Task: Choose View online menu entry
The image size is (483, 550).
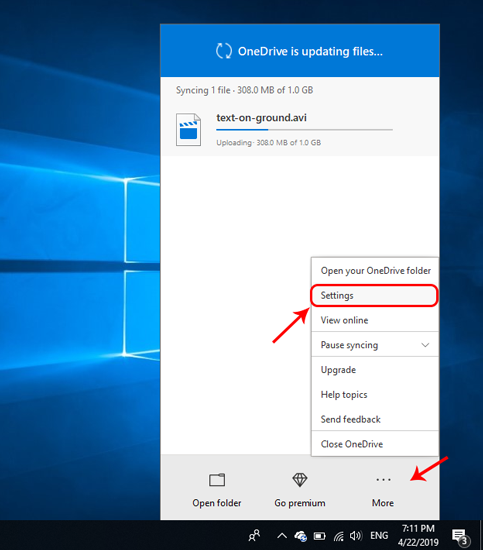Action: pos(375,320)
